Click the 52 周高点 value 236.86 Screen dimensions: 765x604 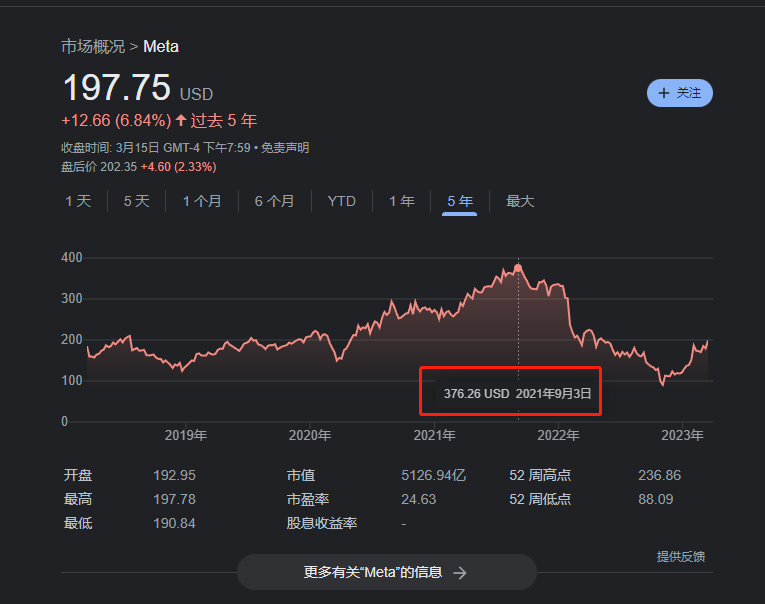click(659, 475)
